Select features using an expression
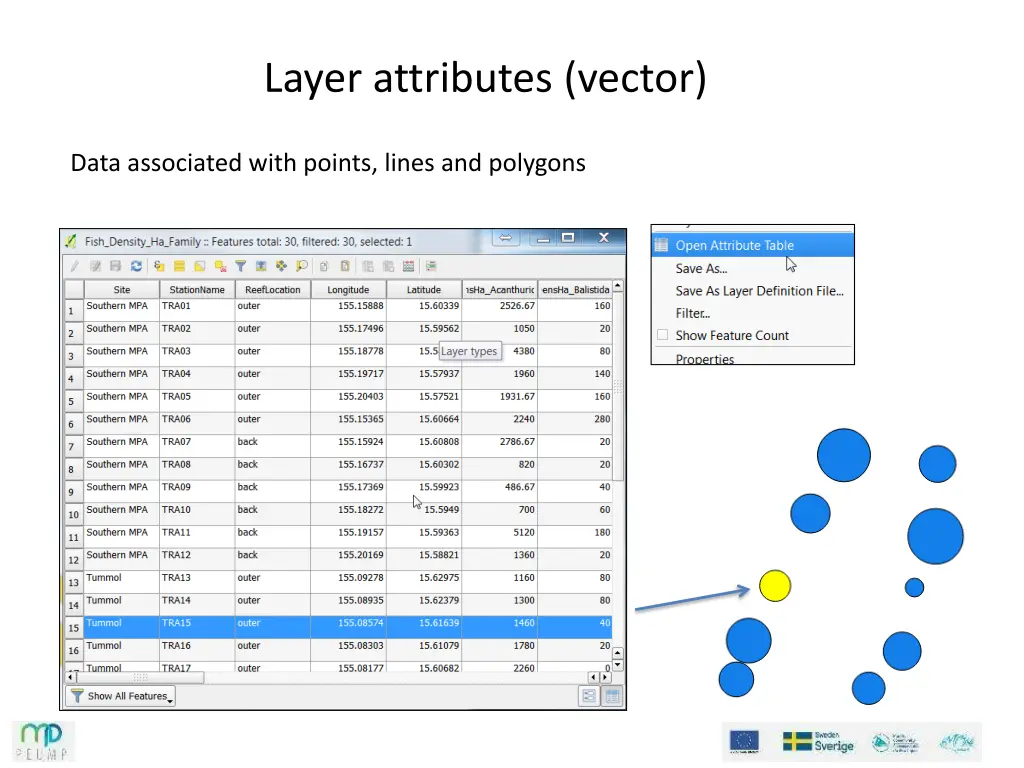Image resolution: width=1024 pixels, height=768 pixels. (159, 266)
